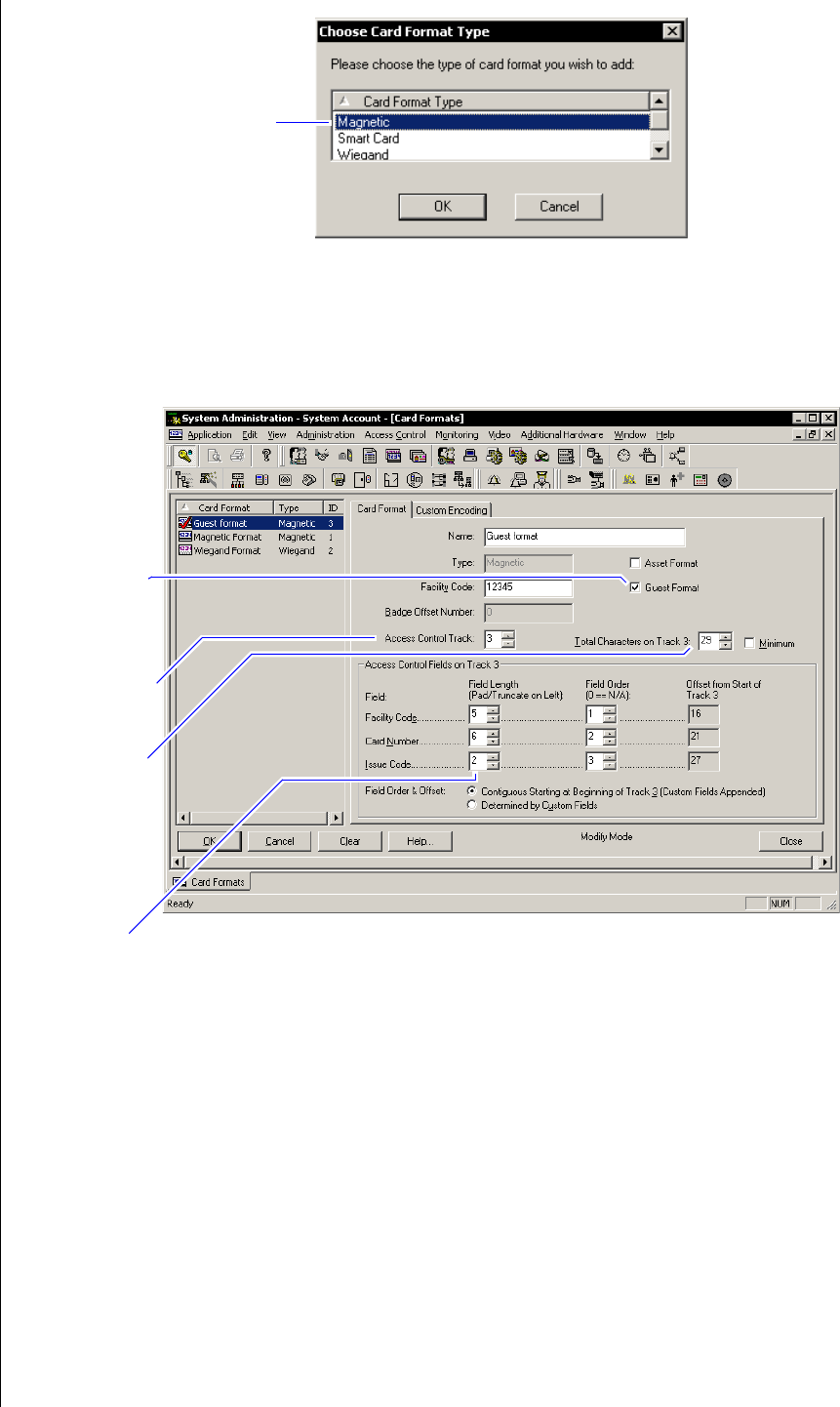The height and width of the screenshot is (1407, 840).
Task: Adjust Total Characters on Track 3 spinner
Action: (725, 641)
